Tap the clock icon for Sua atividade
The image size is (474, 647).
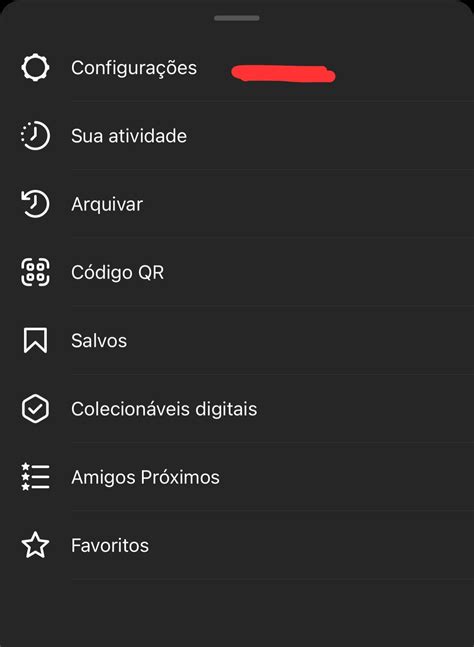click(x=35, y=135)
